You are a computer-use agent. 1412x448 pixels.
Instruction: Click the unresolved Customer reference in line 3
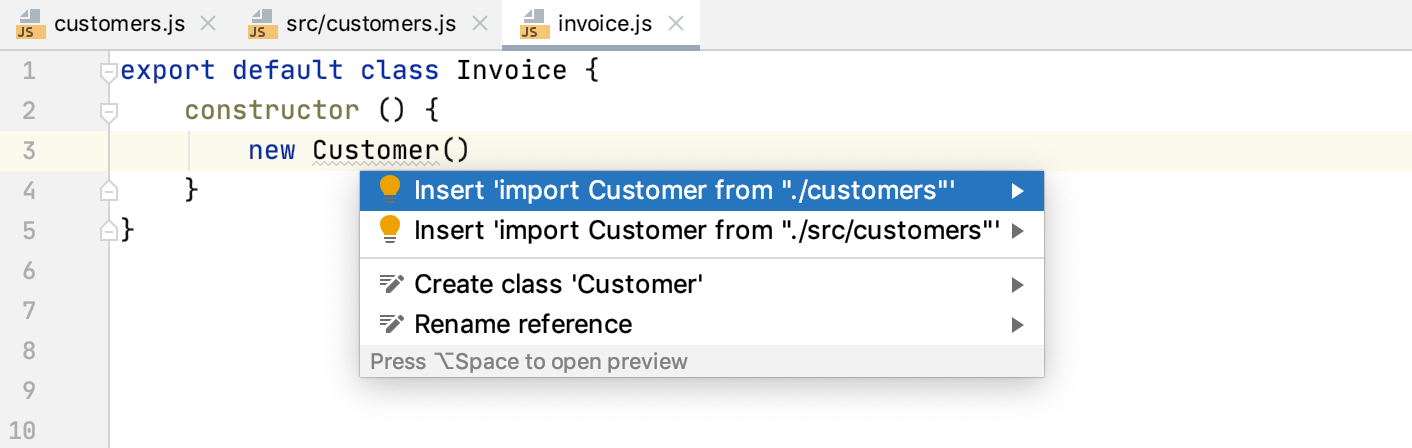coord(375,151)
